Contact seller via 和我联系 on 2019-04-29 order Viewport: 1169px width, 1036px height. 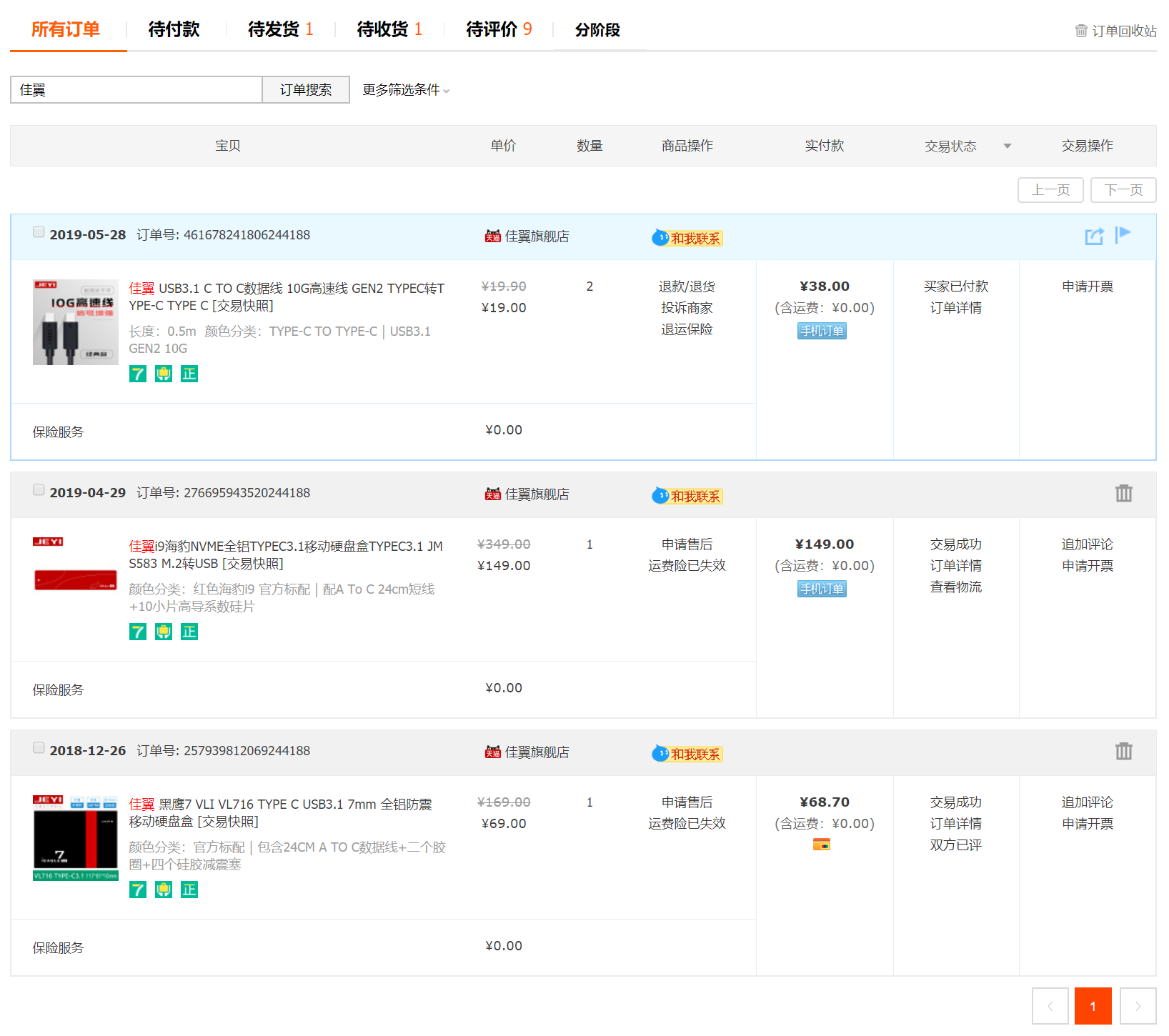[x=687, y=496]
